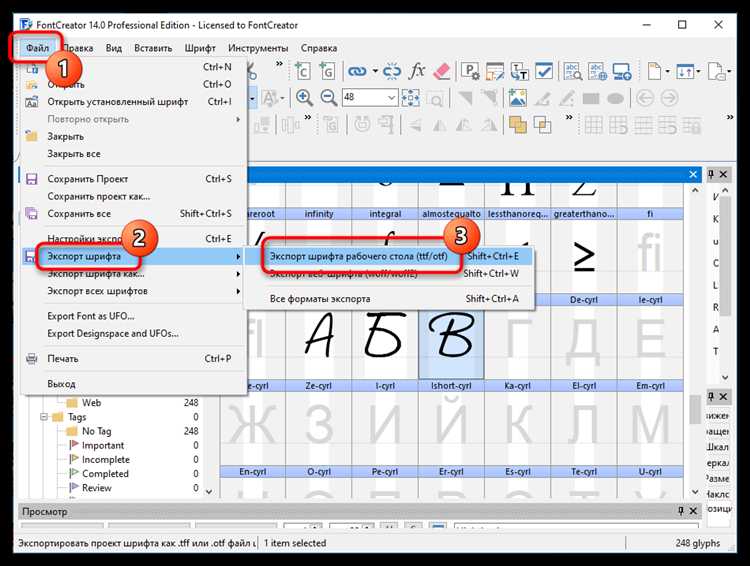The height and width of the screenshot is (566, 750).
Task: Select the greater-than-or-equal glyph cell
Action: tap(584, 257)
